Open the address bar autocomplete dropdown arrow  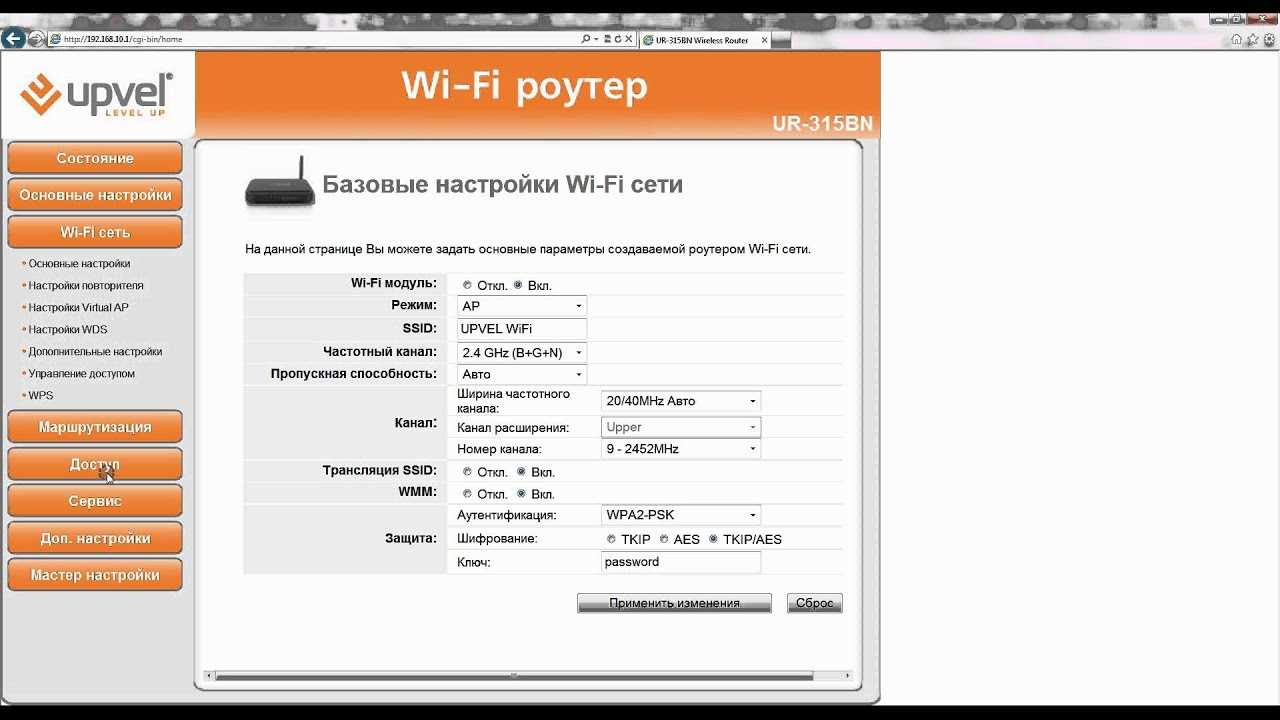pos(596,39)
